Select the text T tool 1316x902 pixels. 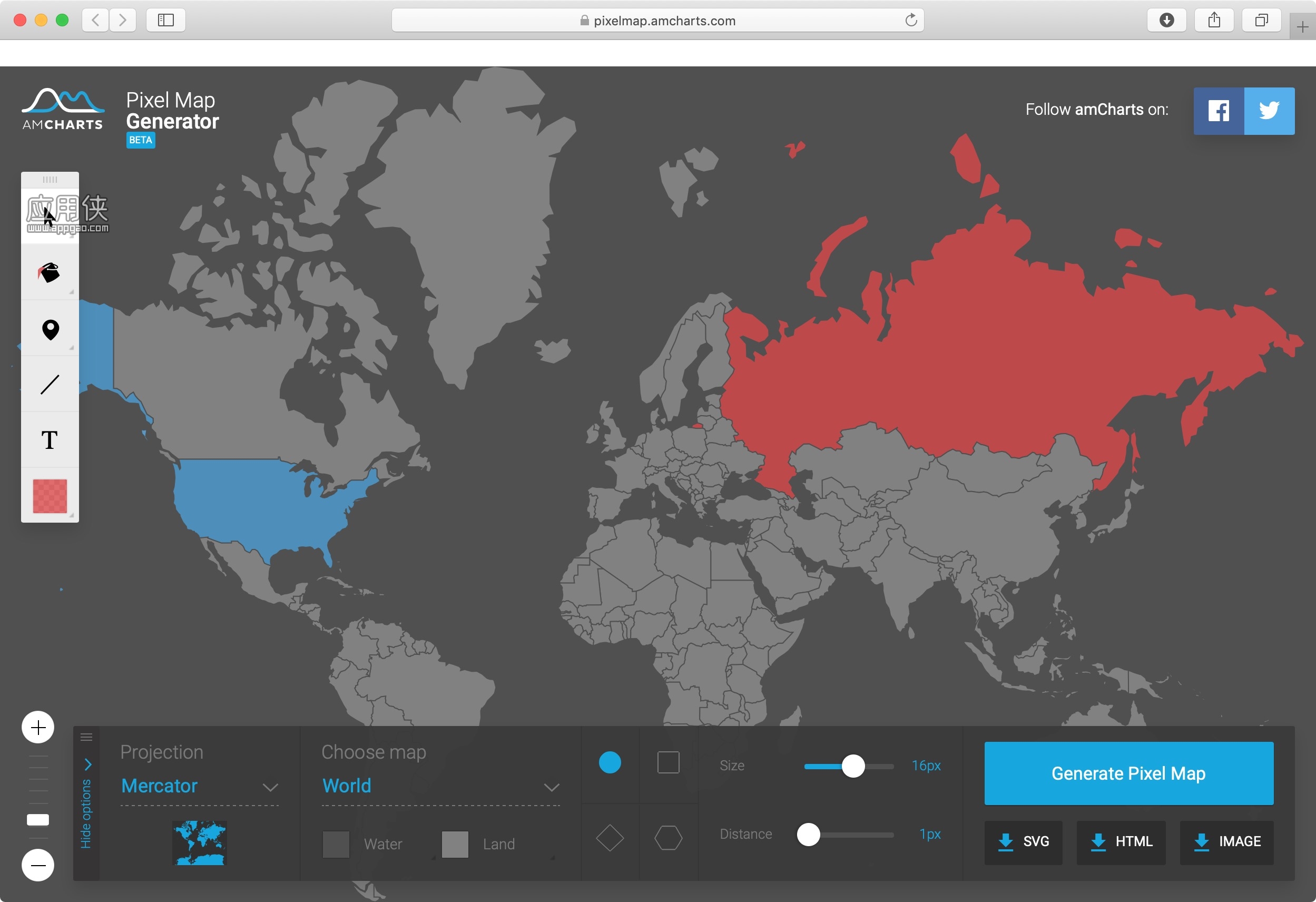point(50,440)
